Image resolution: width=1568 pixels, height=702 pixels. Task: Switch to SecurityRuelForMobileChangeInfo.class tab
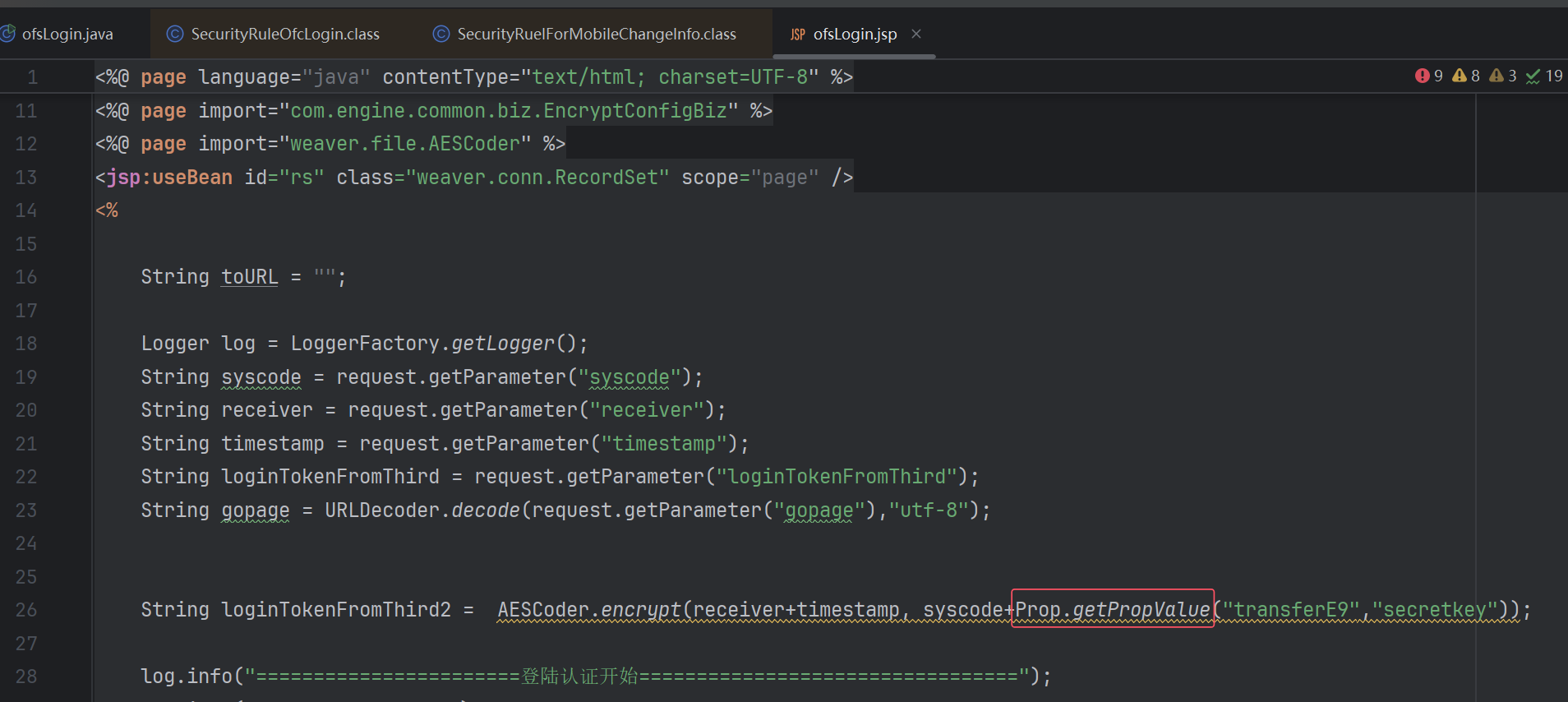pos(596,34)
